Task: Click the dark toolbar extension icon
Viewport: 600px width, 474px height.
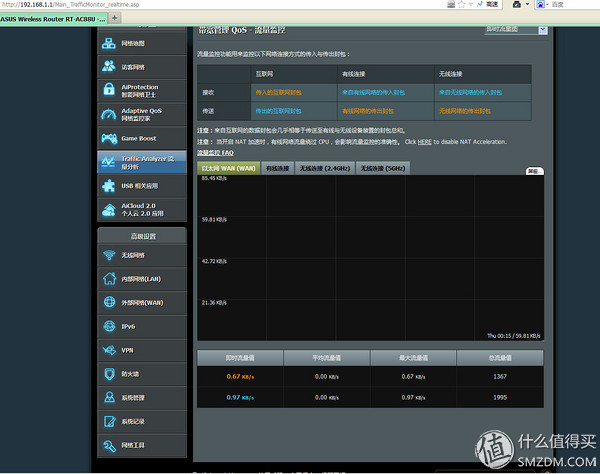Action: [x=517, y=4]
